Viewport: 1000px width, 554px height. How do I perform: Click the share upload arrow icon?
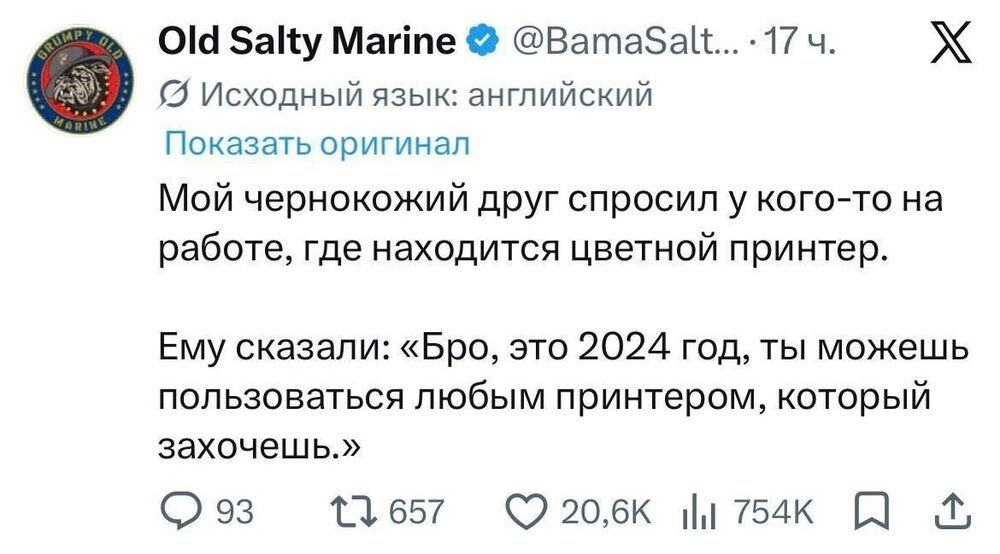pyautogui.click(x=953, y=511)
